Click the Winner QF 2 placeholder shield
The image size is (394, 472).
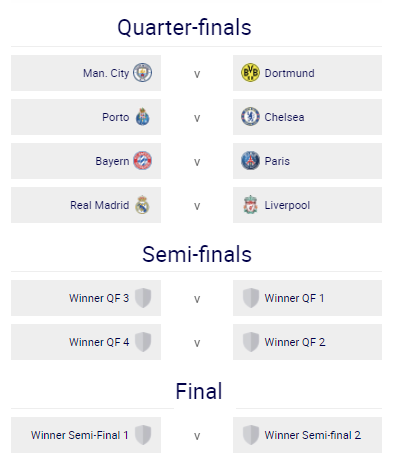[x=251, y=342]
